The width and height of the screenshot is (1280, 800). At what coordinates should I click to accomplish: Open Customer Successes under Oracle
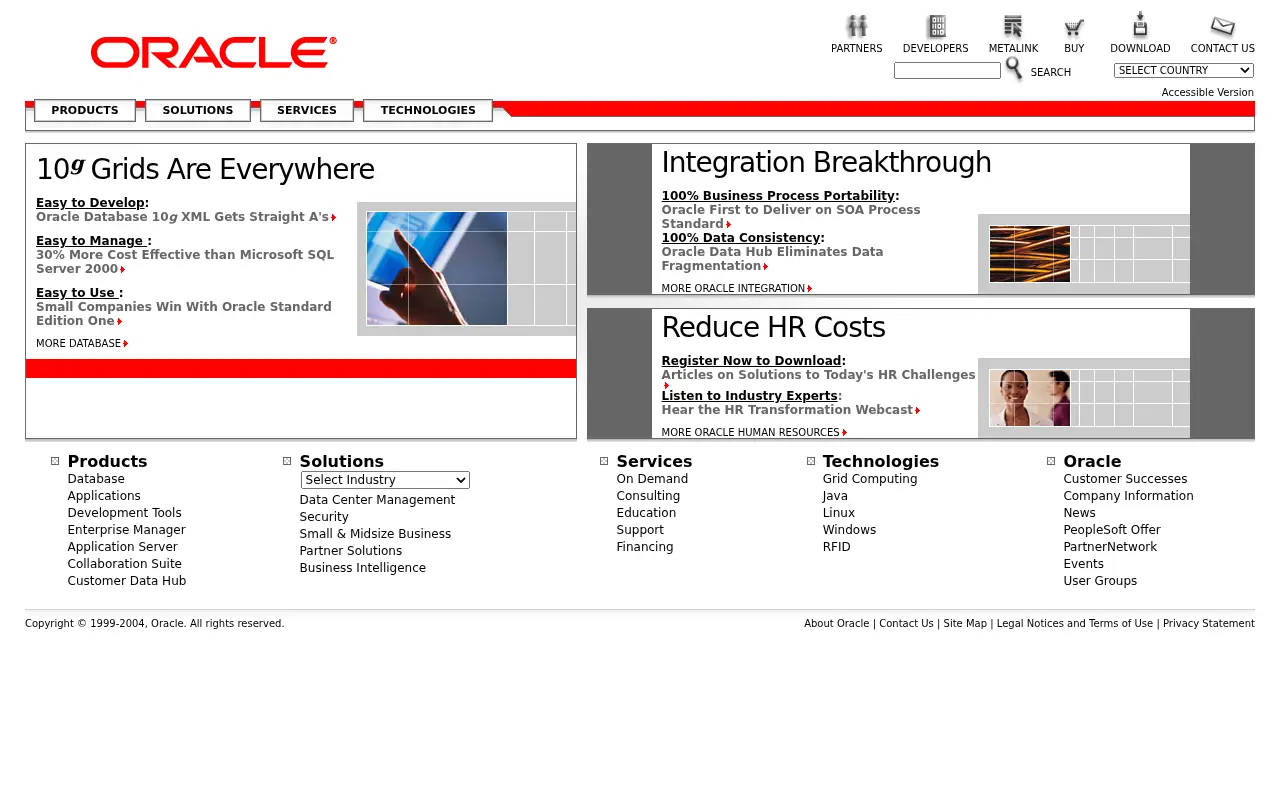(1125, 479)
